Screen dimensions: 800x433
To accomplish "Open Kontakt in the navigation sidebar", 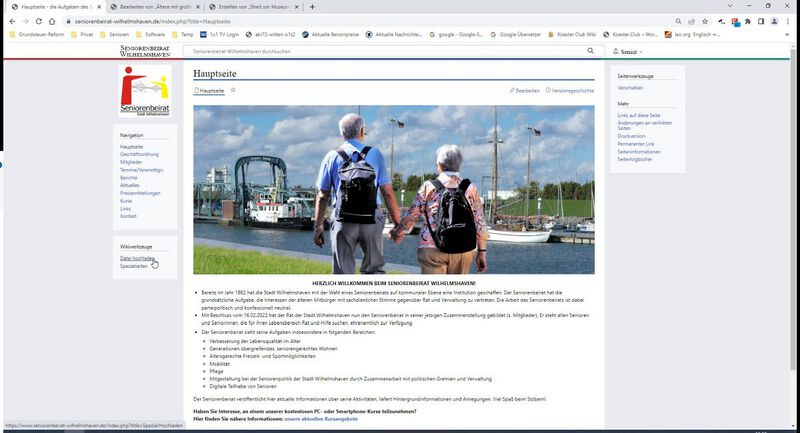I will (x=128, y=216).
